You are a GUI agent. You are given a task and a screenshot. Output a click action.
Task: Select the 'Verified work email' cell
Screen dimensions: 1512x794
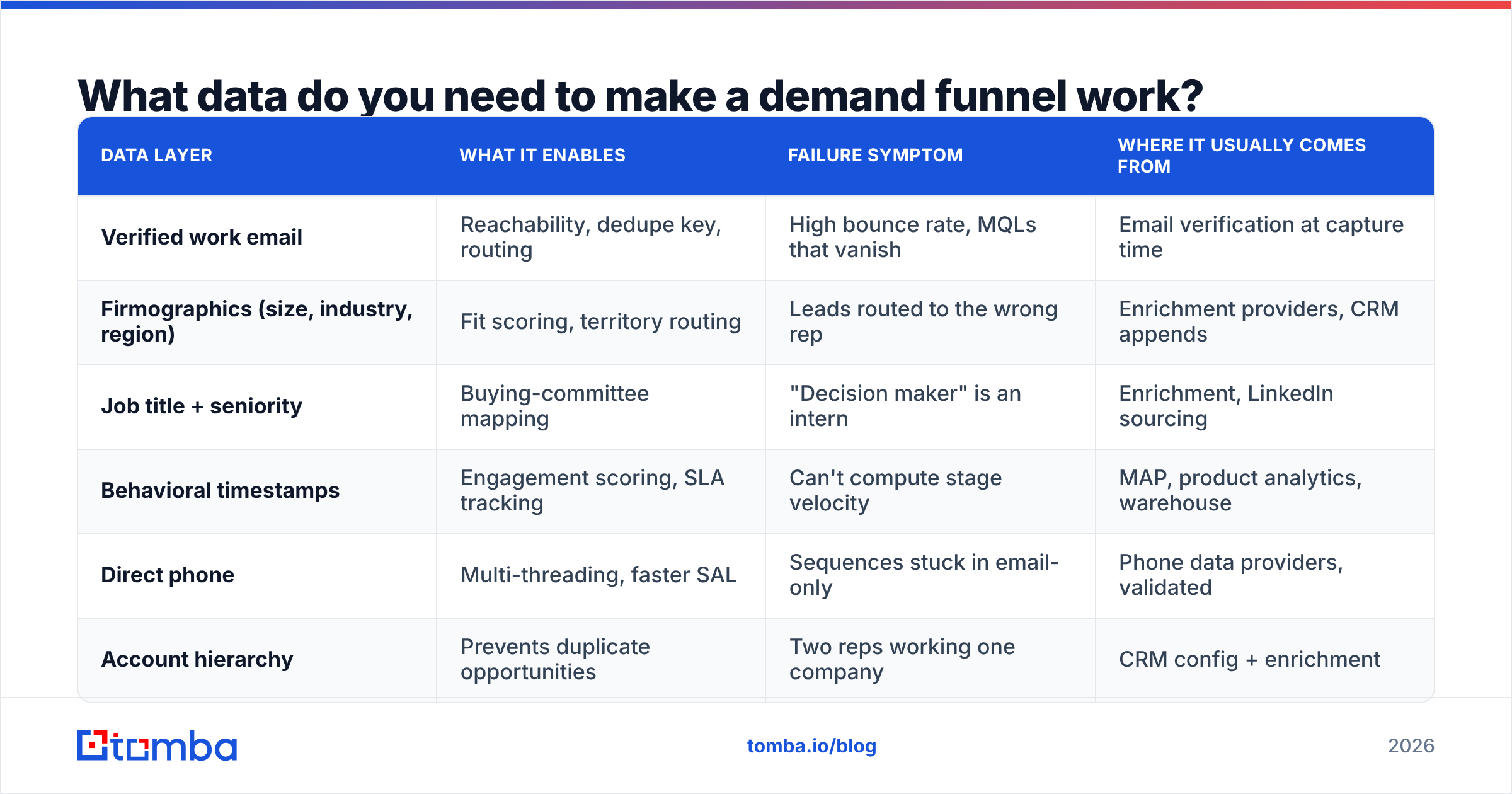[x=257, y=238]
